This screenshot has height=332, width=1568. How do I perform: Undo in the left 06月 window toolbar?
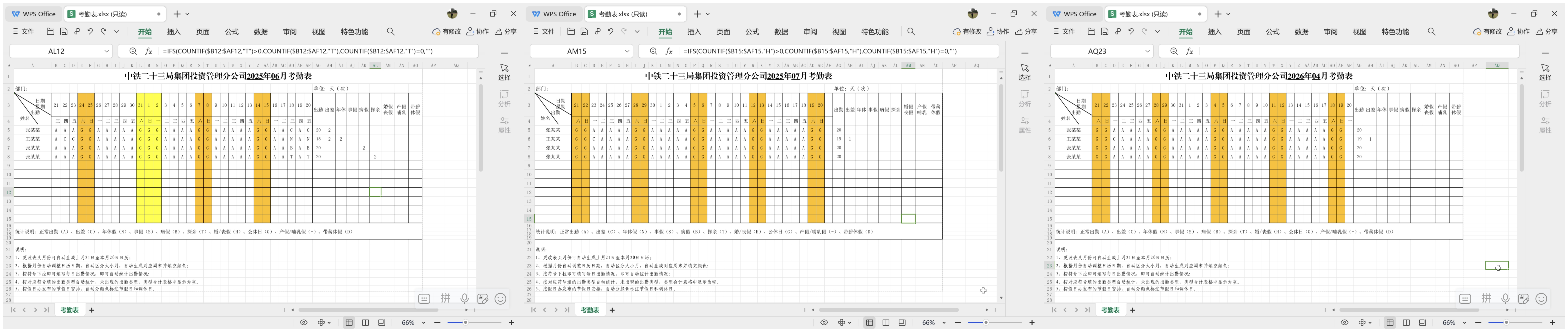click(90, 32)
